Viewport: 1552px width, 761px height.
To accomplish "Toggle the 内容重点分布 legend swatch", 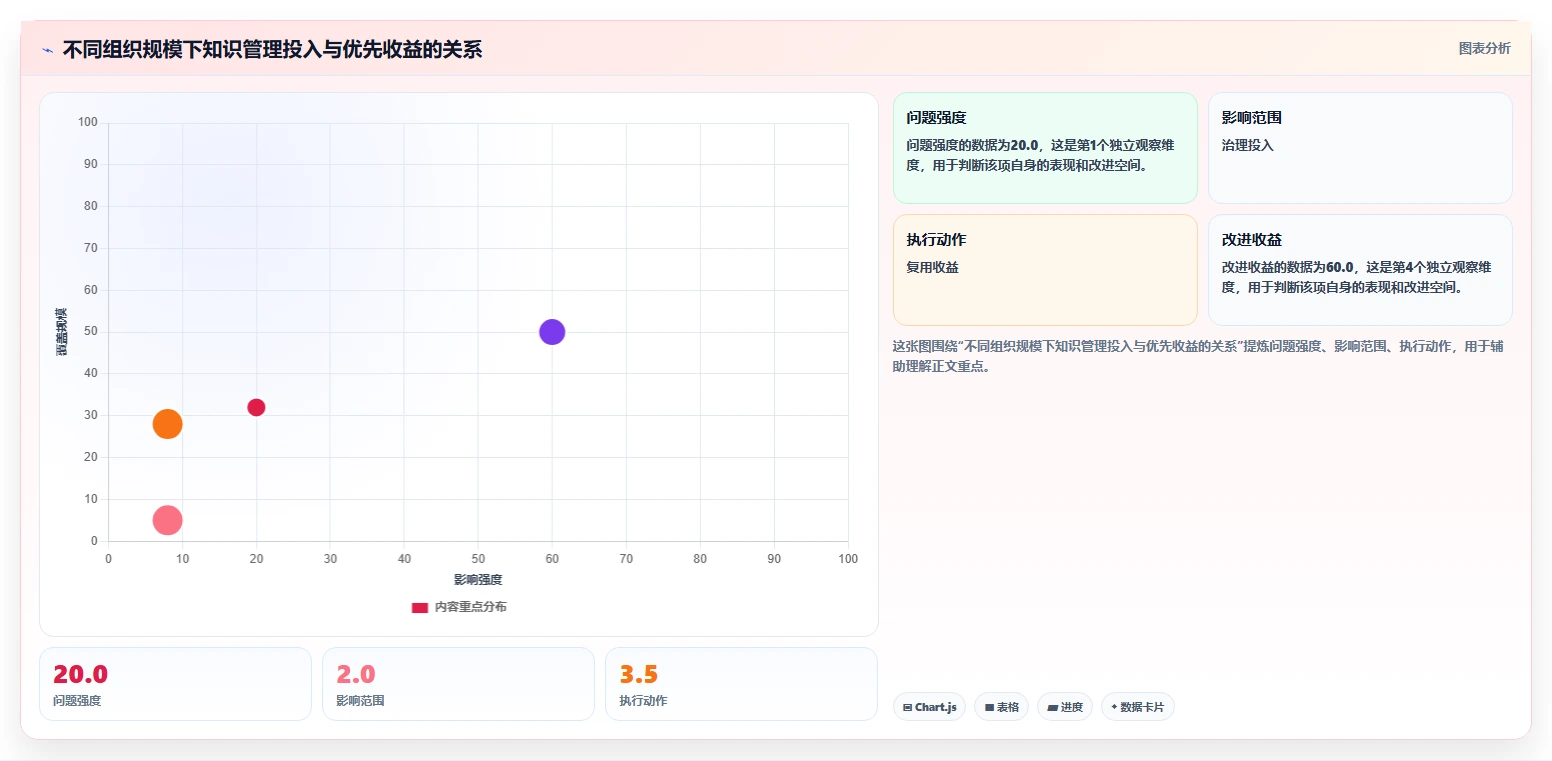I will 420,607.
